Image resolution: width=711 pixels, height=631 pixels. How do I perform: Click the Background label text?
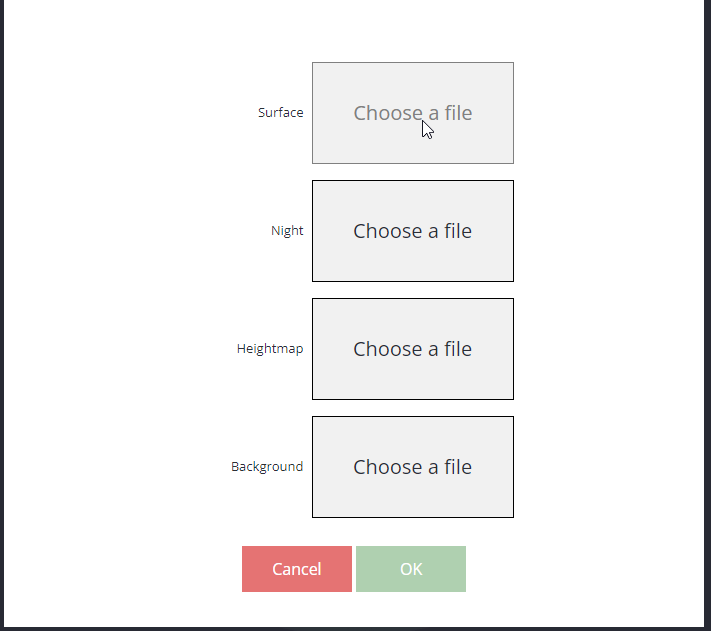(267, 466)
